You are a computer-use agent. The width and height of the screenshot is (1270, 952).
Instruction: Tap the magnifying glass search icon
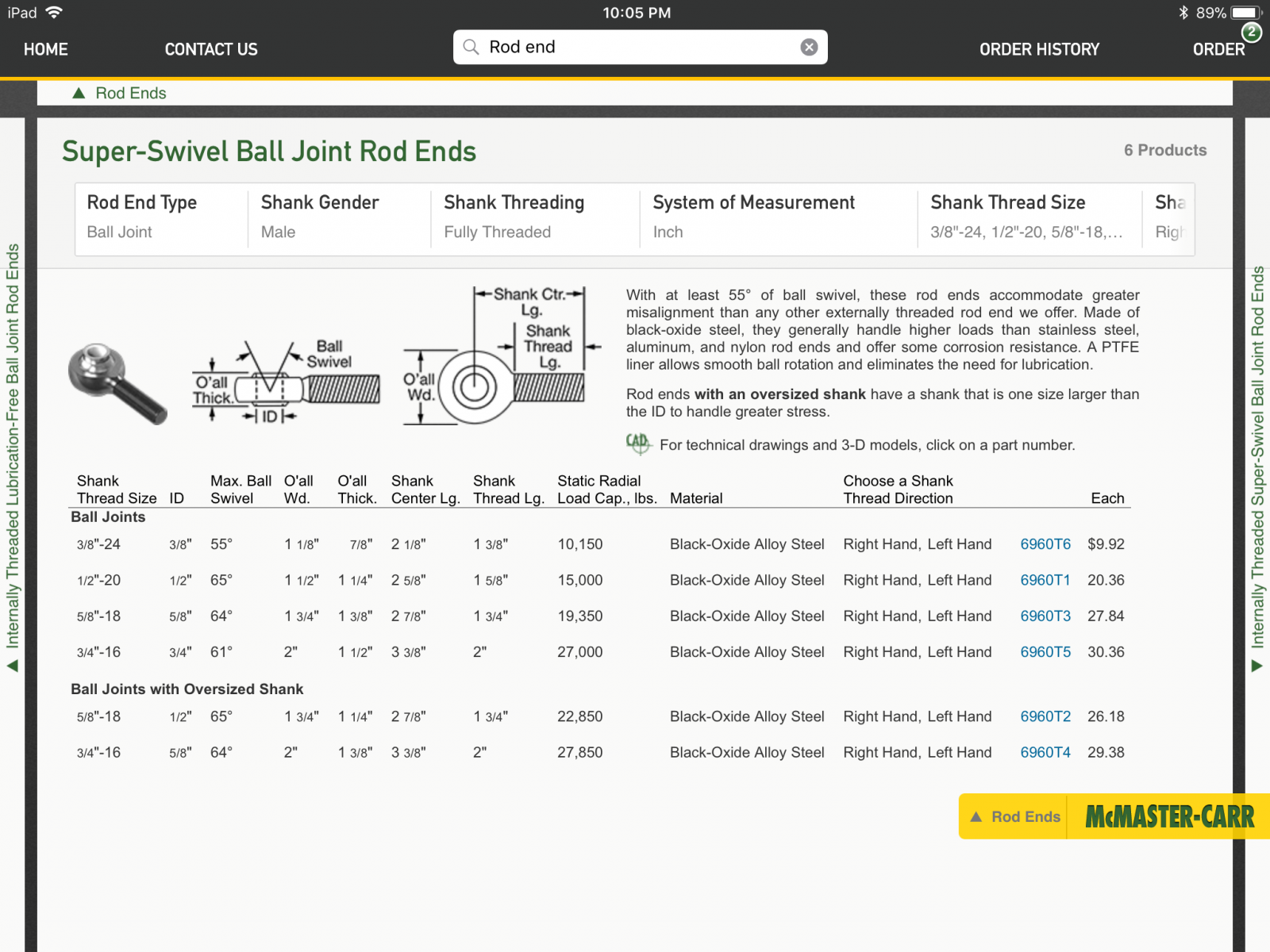coord(471,48)
